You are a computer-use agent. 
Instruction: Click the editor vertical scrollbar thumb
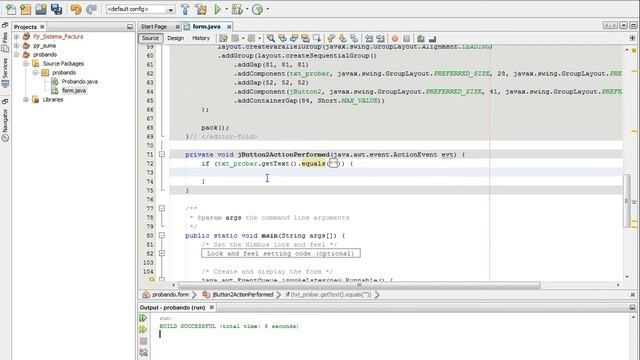coord(627,200)
